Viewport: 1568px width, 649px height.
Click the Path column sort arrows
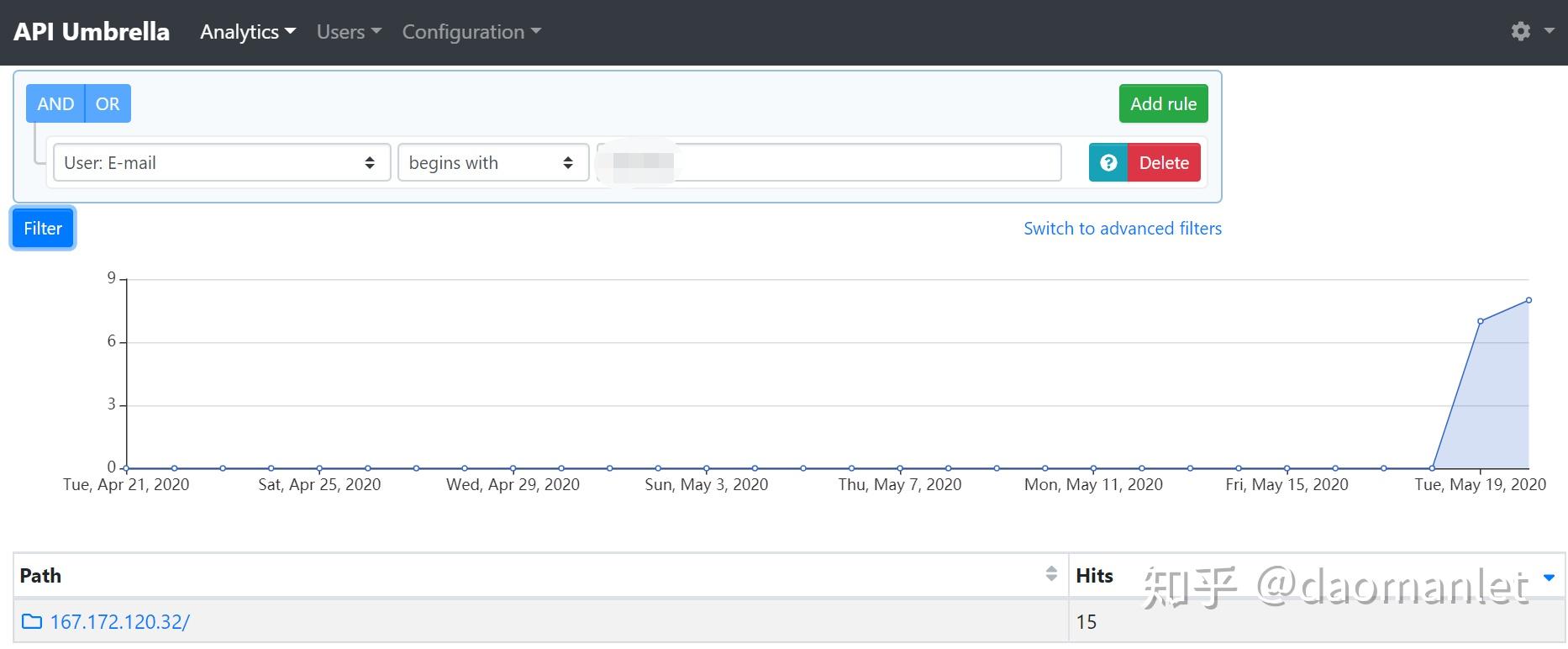pyautogui.click(x=1051, y=574)
